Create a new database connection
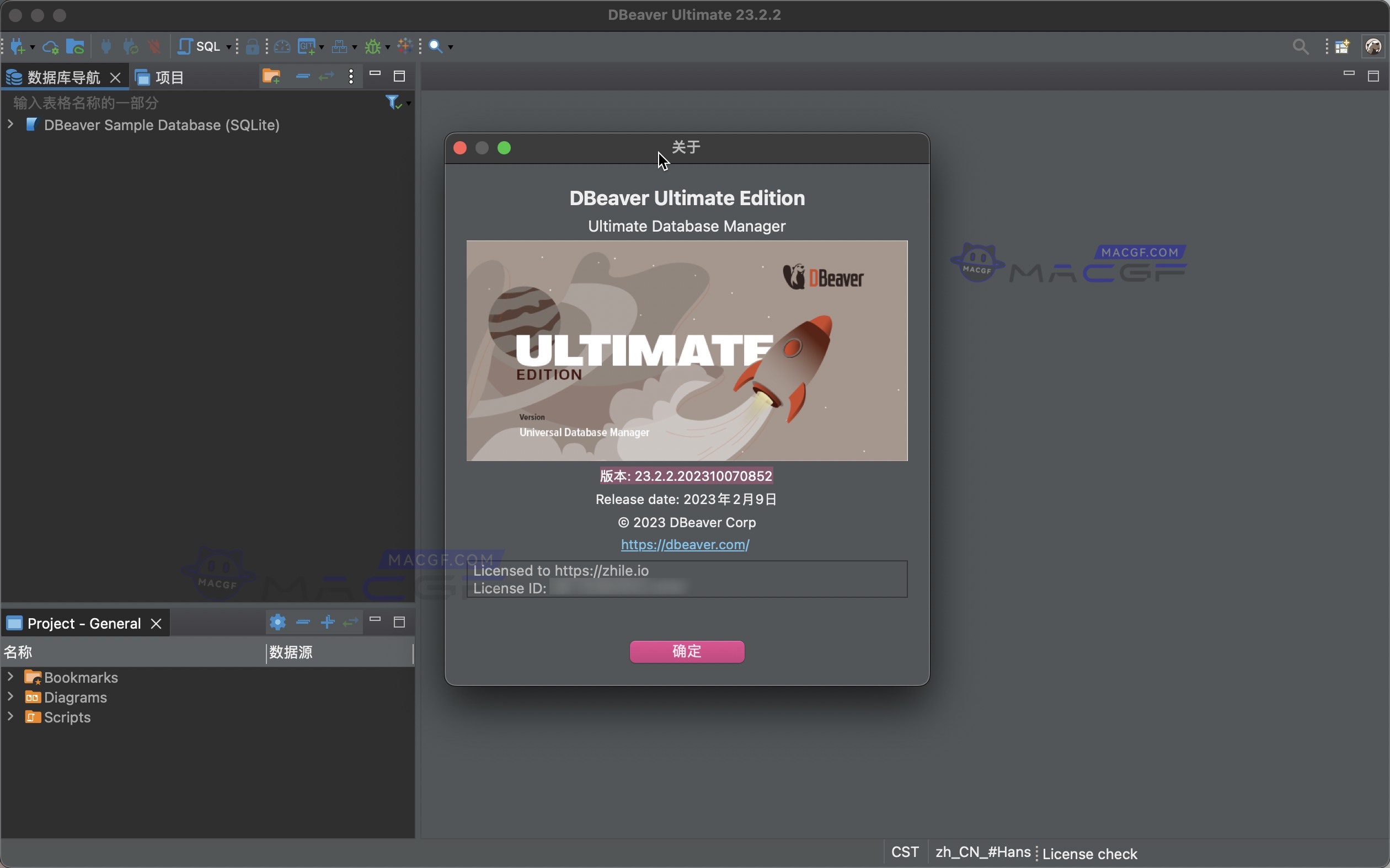The width and height of the screenshot is (1390, 868). 18,47
